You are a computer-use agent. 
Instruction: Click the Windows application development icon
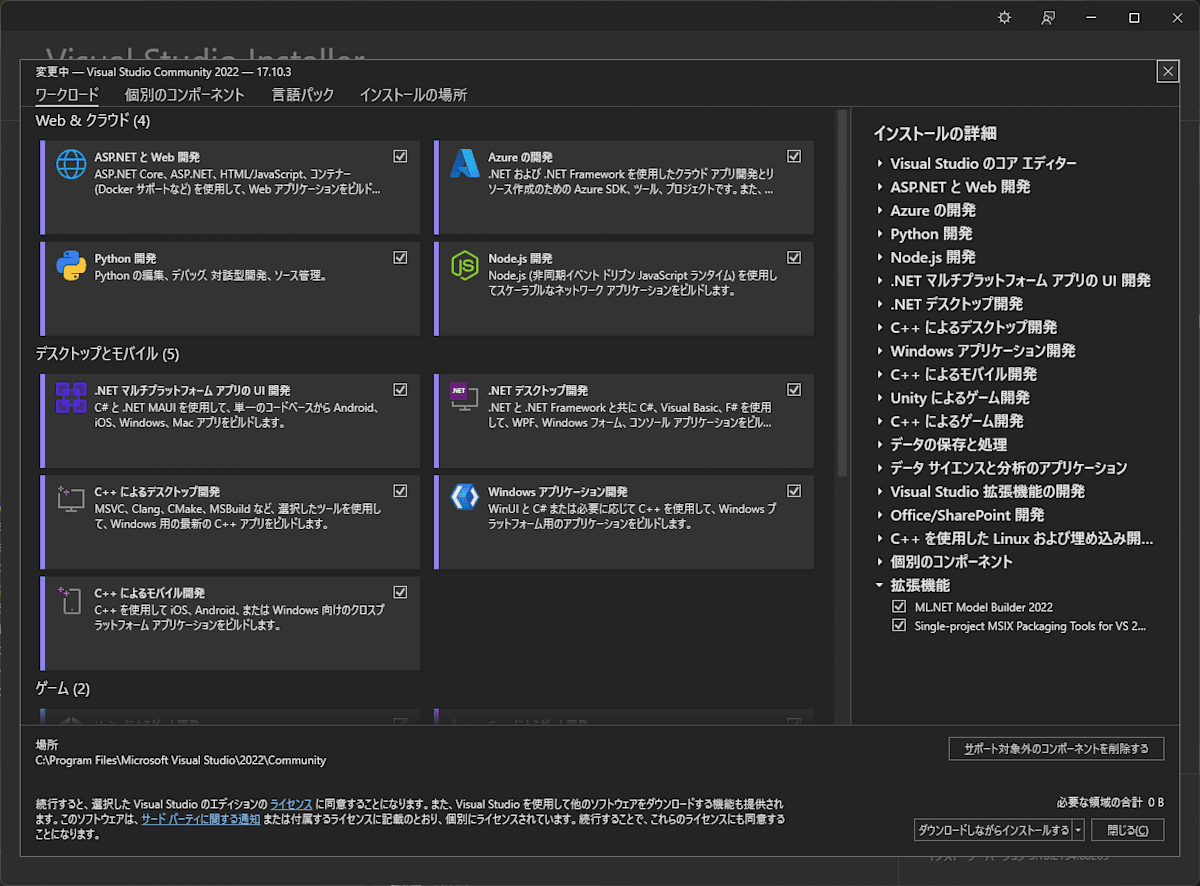pyautogui.click(x=465, y=499)
